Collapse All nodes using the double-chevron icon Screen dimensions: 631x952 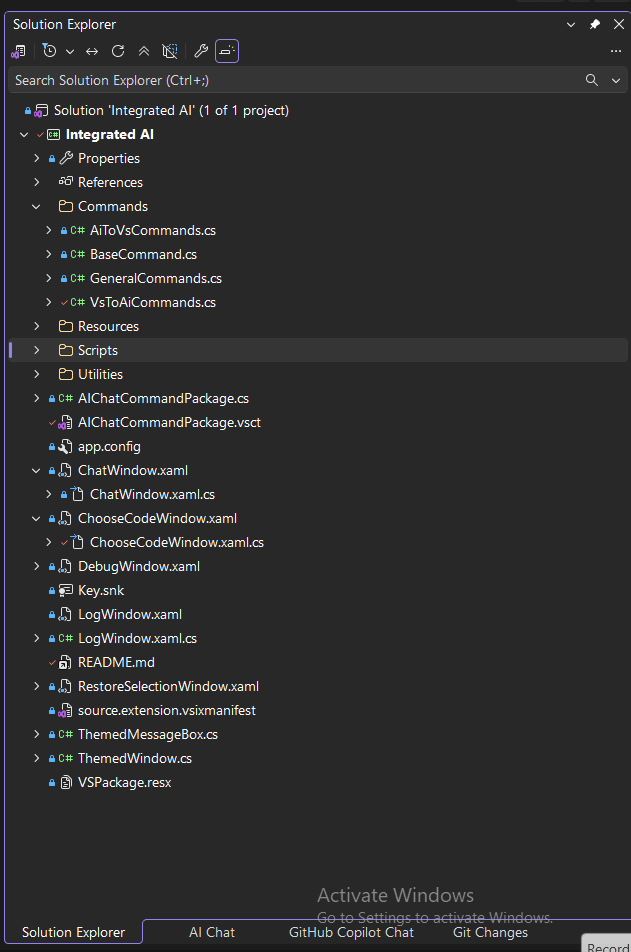click(x=144, y=52)
